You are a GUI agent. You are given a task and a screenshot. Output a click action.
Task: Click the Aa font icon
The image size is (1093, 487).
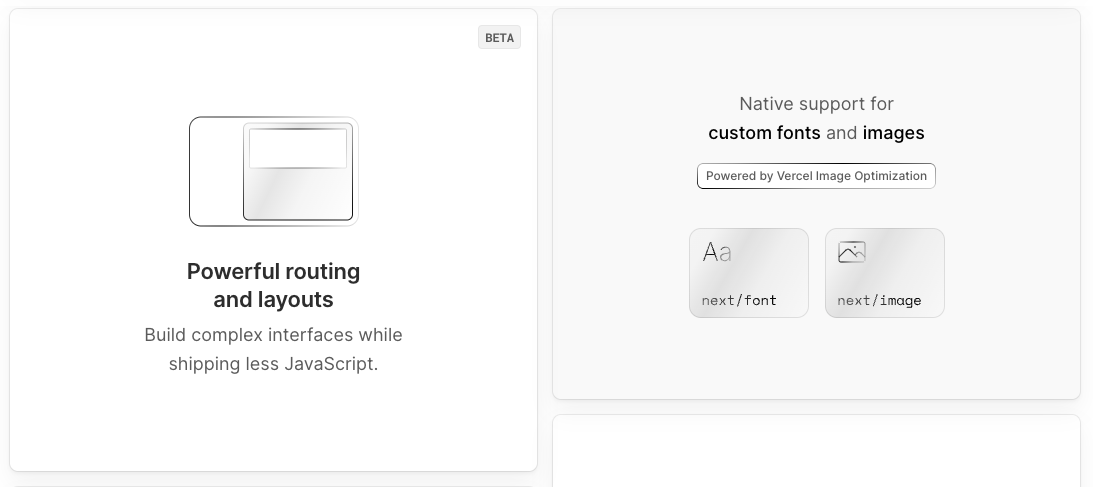(x=717, y=252)
